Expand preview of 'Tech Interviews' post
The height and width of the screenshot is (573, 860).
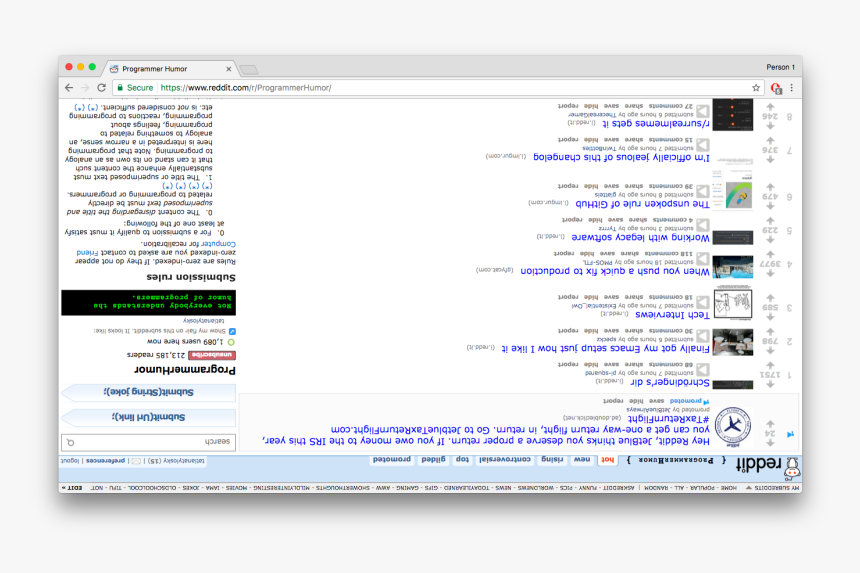[x=703, y=303]
